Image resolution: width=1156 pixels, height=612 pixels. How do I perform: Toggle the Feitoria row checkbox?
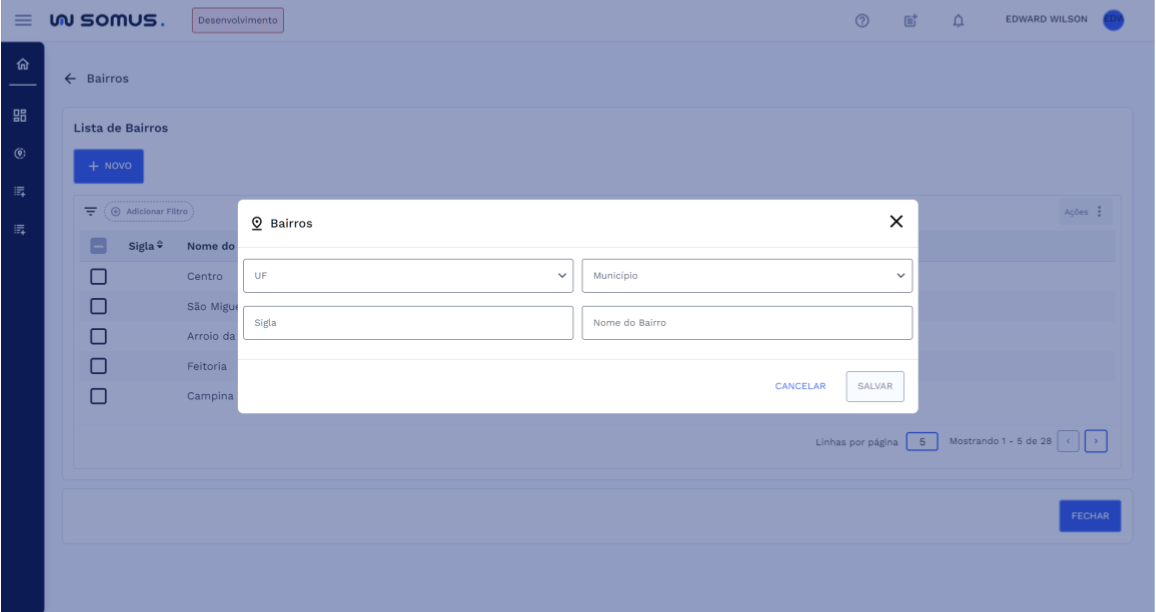tap(98, 366)
